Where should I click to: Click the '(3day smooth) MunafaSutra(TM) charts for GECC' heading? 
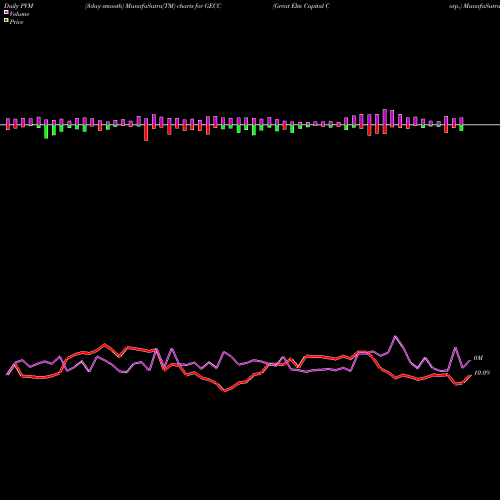[x=153, y=6]
